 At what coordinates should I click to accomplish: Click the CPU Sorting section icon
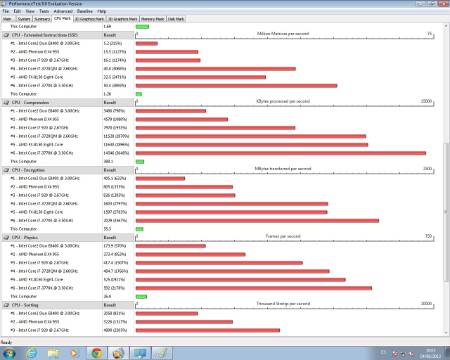[x=6, y=305]
